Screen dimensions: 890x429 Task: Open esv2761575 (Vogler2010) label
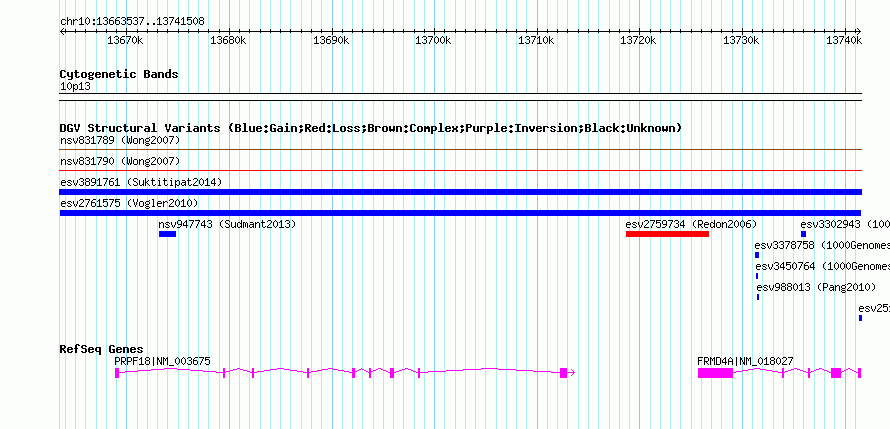click(129, 203)
